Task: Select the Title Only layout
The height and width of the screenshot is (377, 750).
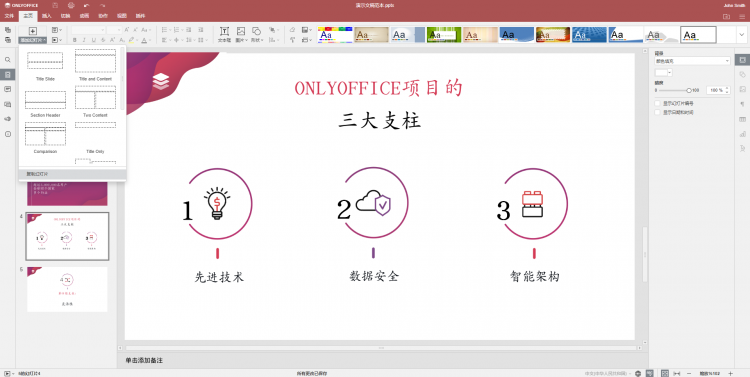Action: pyautogui.click(x=95, y=138)
